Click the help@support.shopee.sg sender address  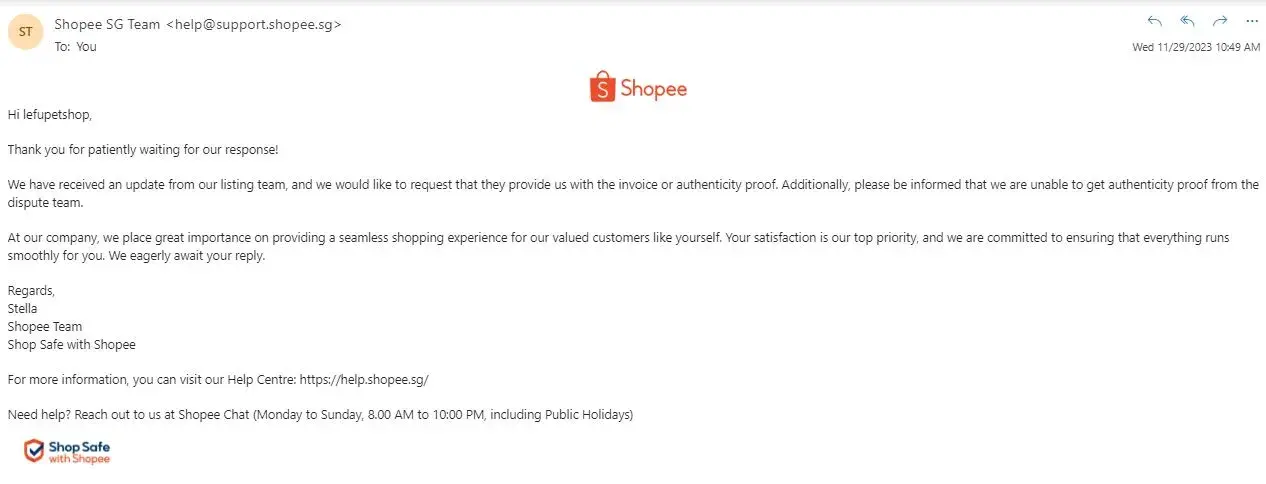pyautogui.click(x=254, y=24)
